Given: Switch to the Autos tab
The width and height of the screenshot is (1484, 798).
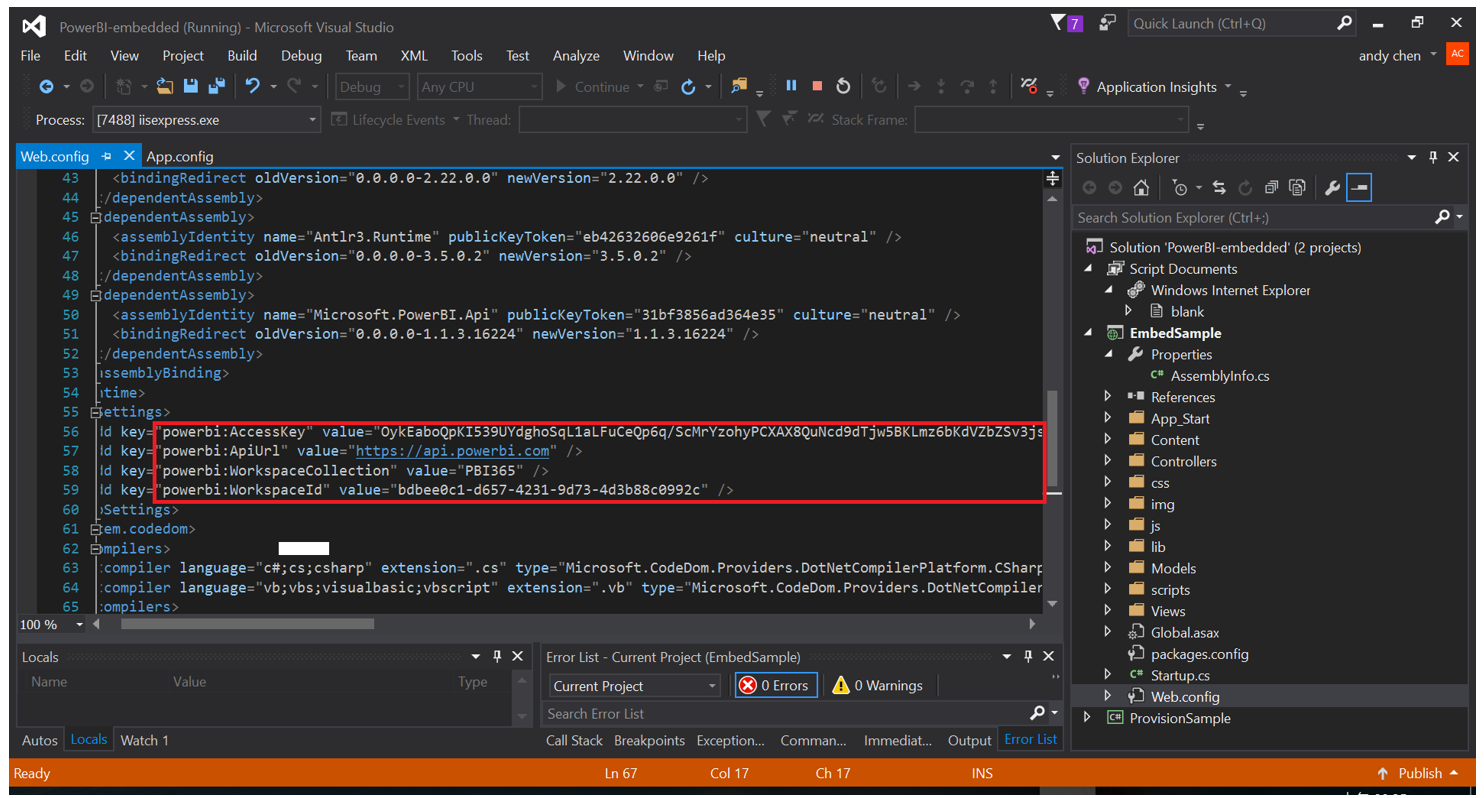Looking at the screenshot, I should tap(40, 740).
